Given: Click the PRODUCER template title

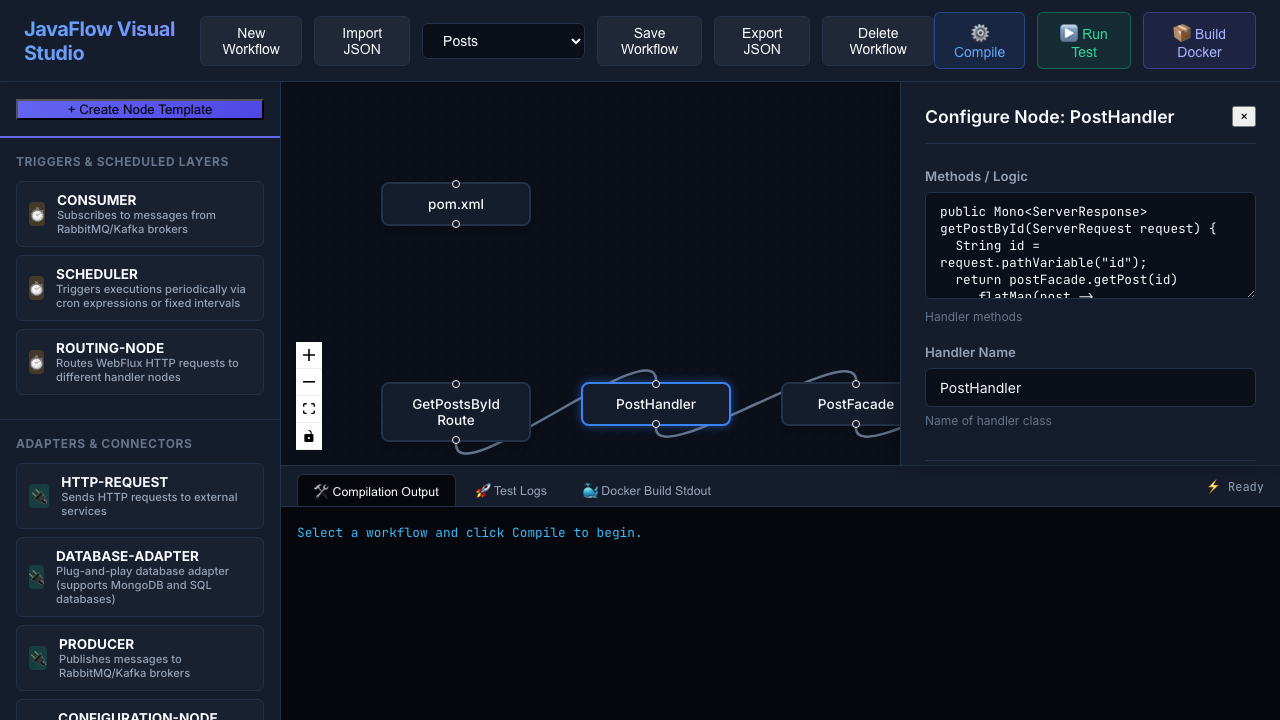Looking at the screenshot, I should (96, 644).
